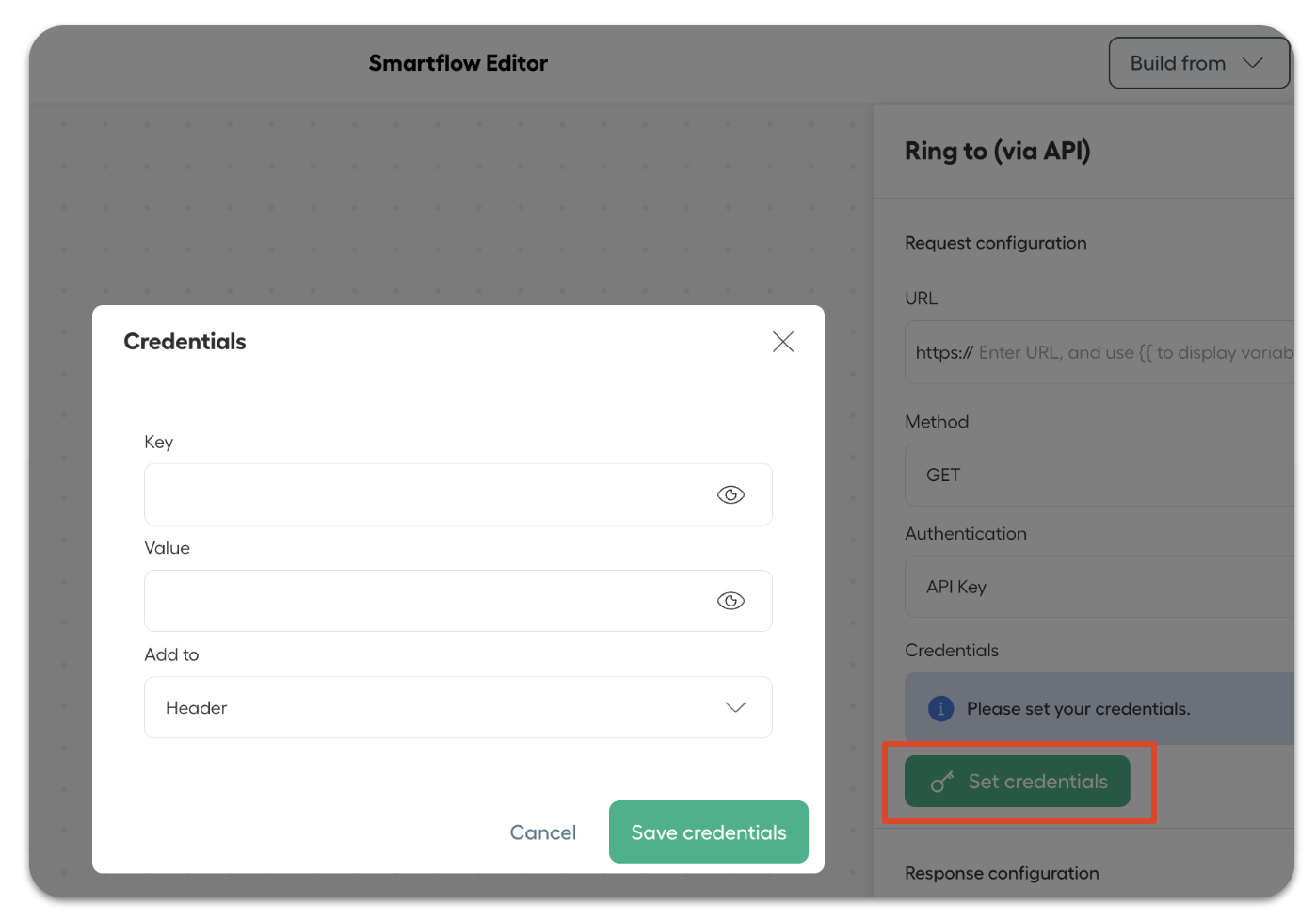The width and height of the screenshot is (1316, 921).
Task: Click the Ring to (via API) heading
Action: (x=998, y=151)
